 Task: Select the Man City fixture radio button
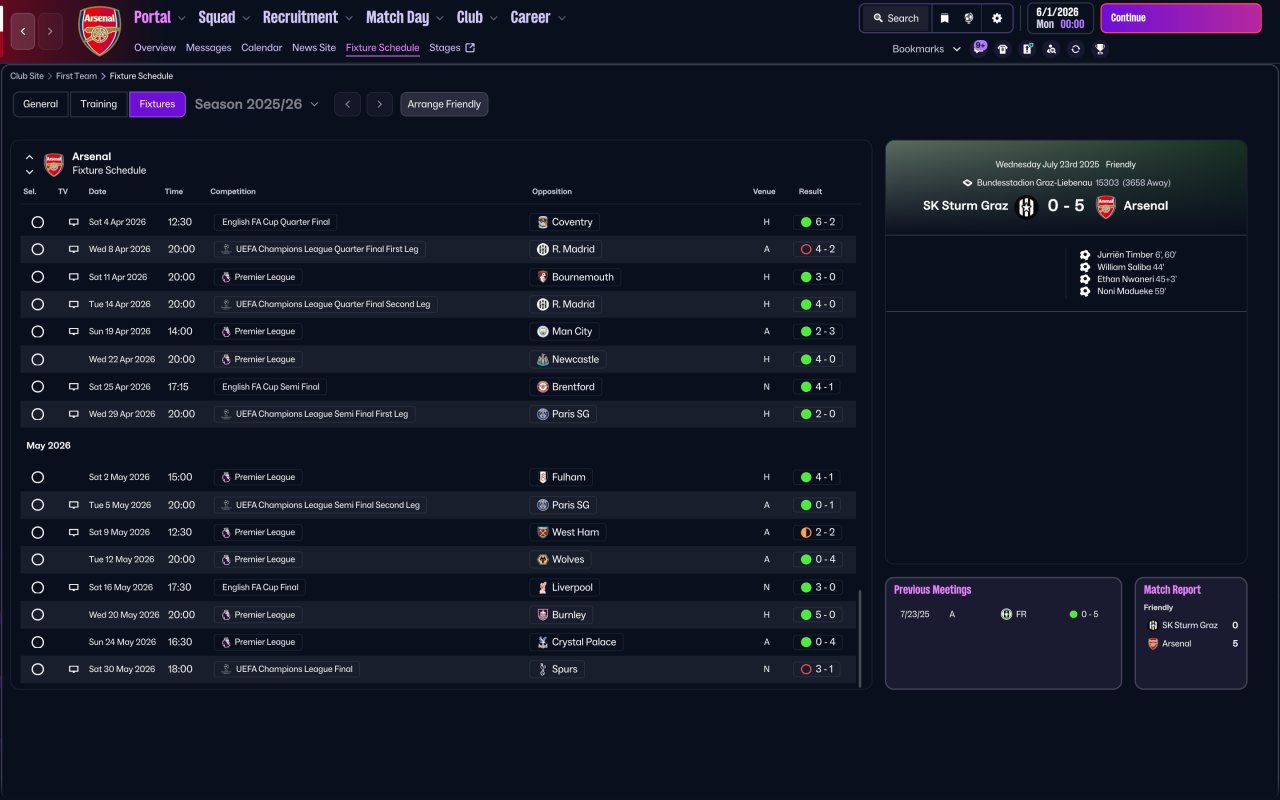click(37, 331)
